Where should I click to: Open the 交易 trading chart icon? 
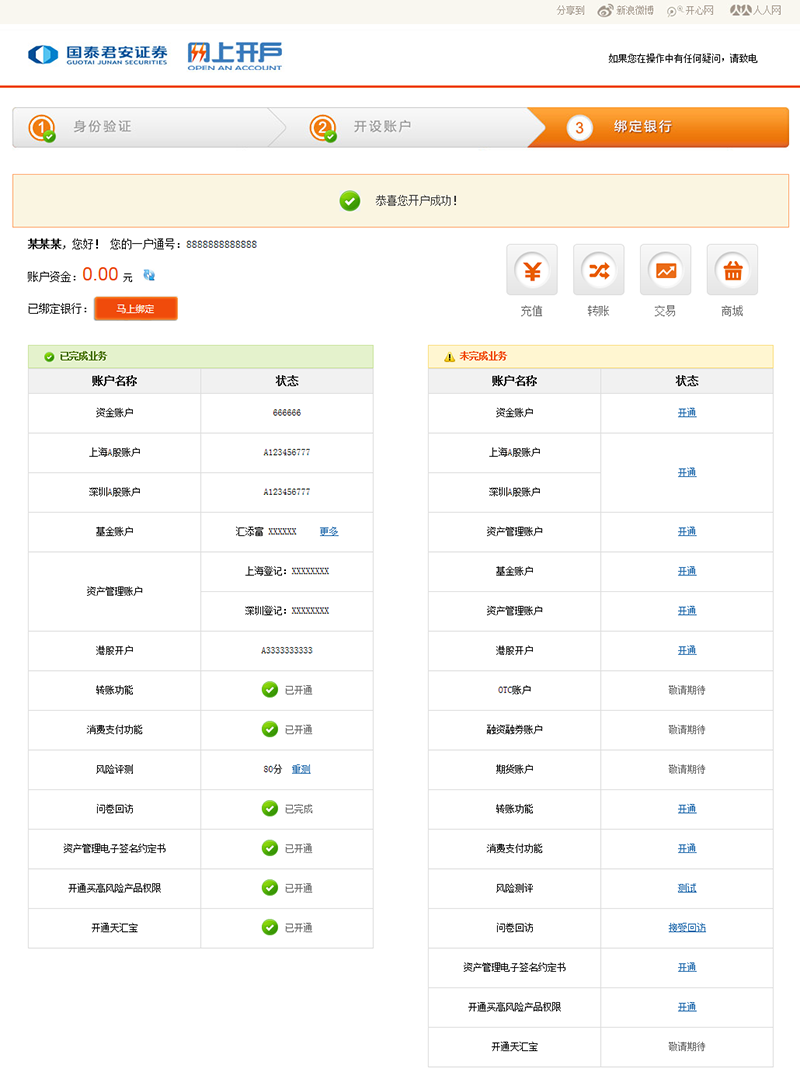(x=665, y=270)
